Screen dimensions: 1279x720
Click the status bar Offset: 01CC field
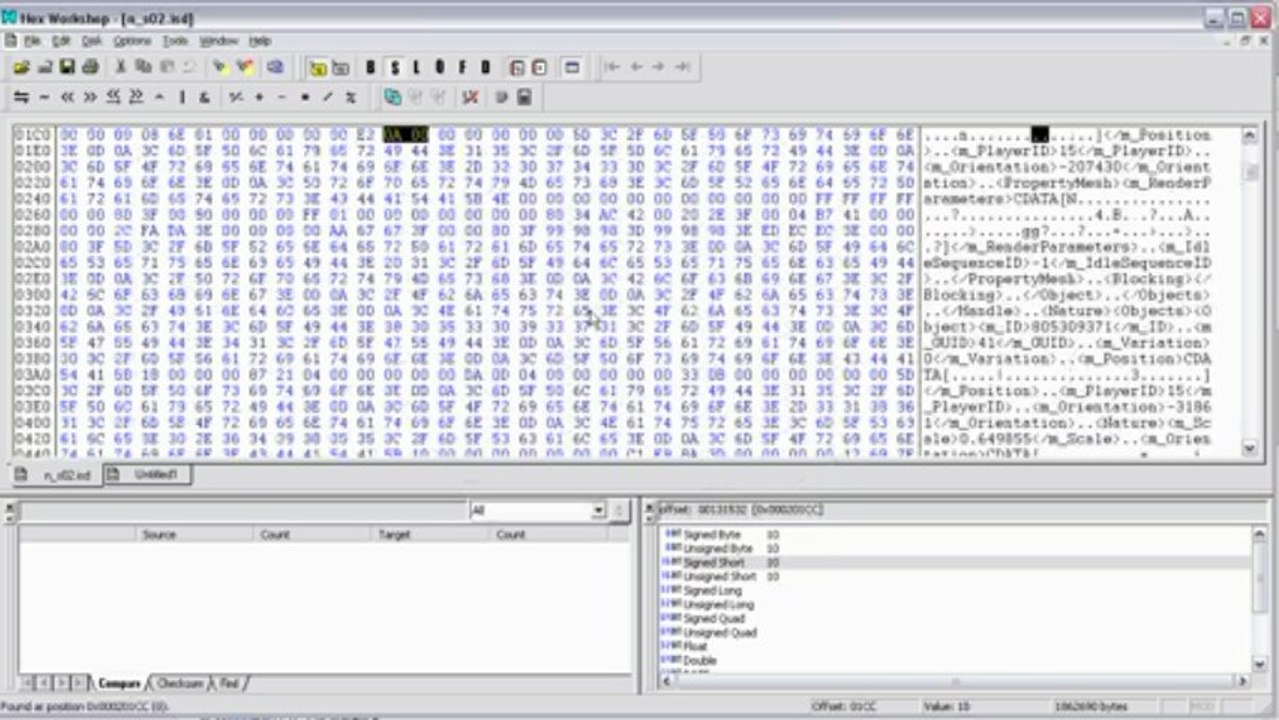862,707
